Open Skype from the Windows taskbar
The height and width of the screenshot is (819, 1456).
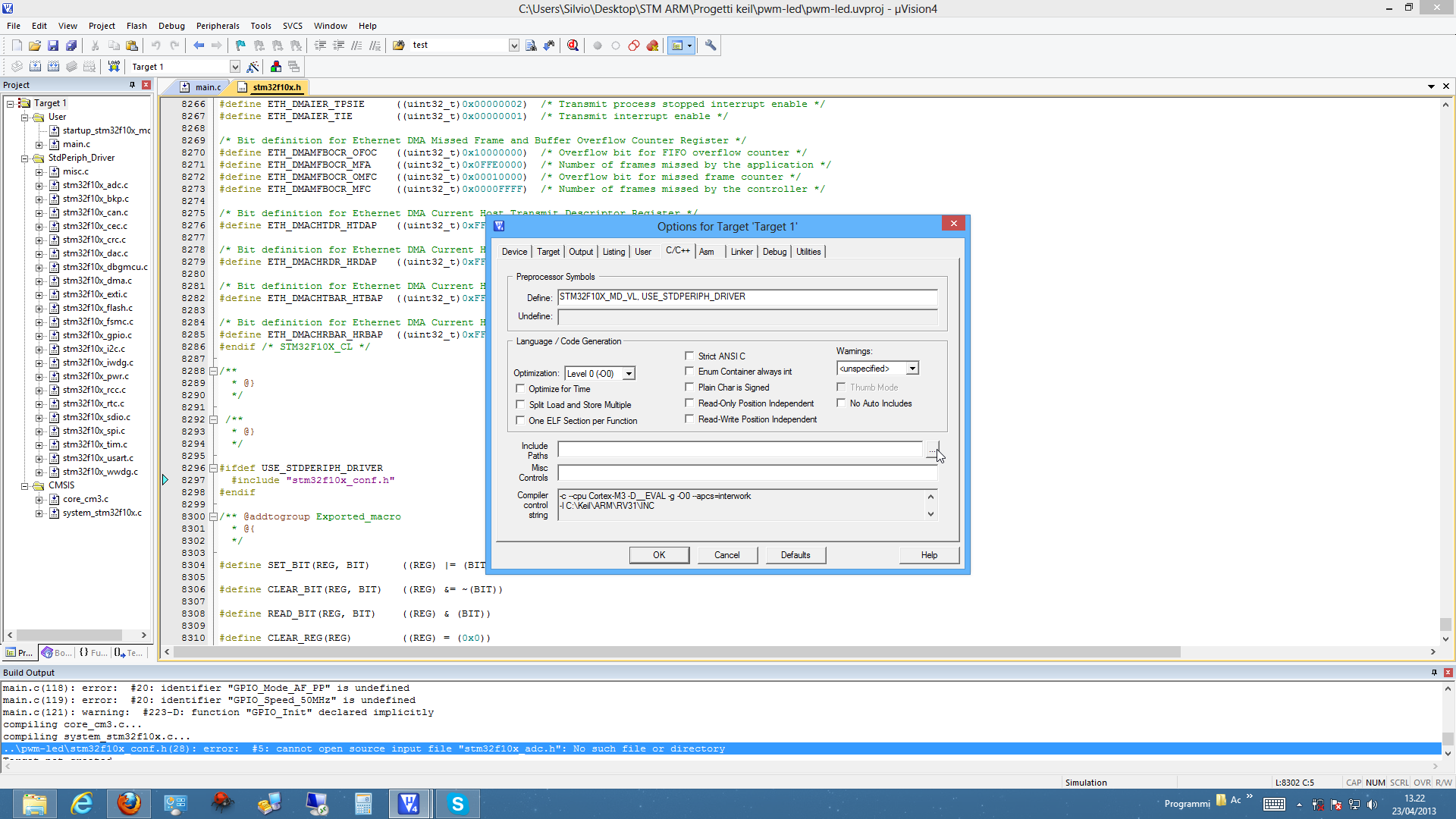[457, 804]
